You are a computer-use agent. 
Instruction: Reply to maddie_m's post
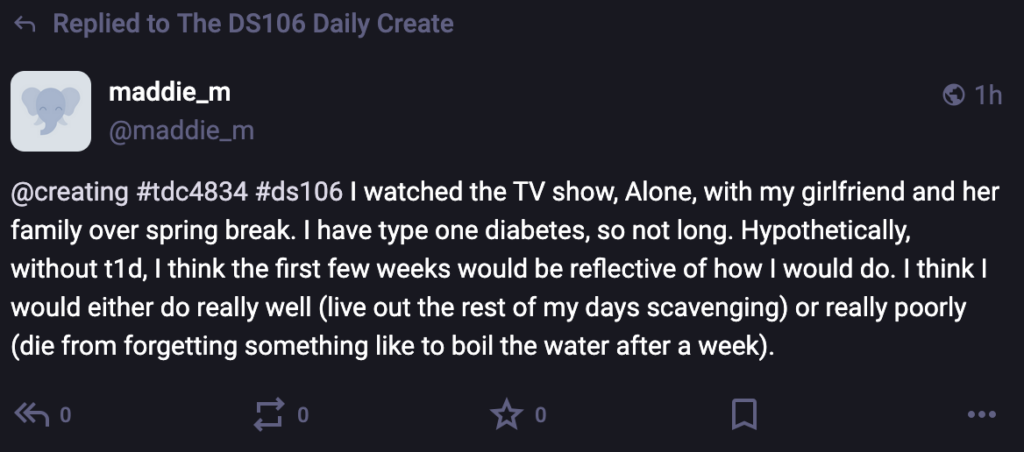point(32,414)
